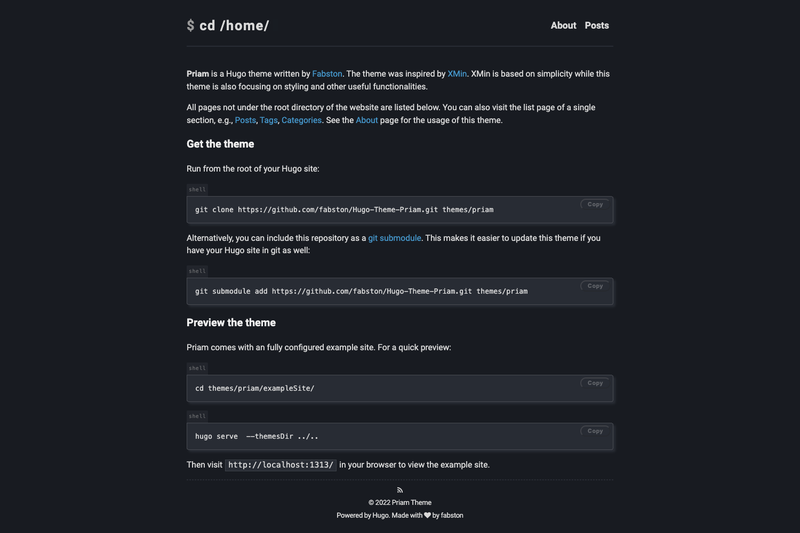Click the Hugo link in footer
The width and height of the screenshot is (800, 533).
coord(380,515)
